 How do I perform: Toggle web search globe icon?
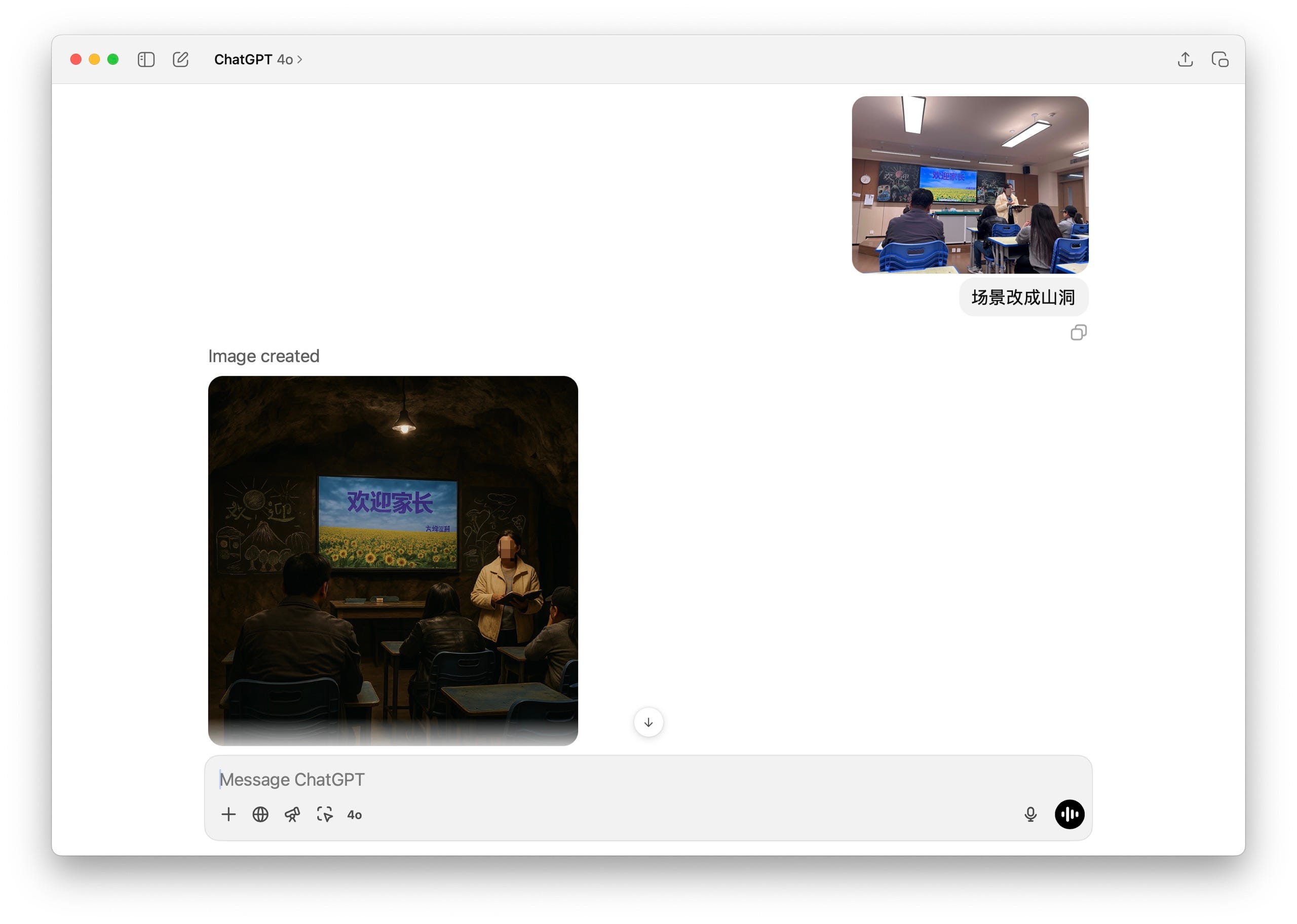[260, 814]
